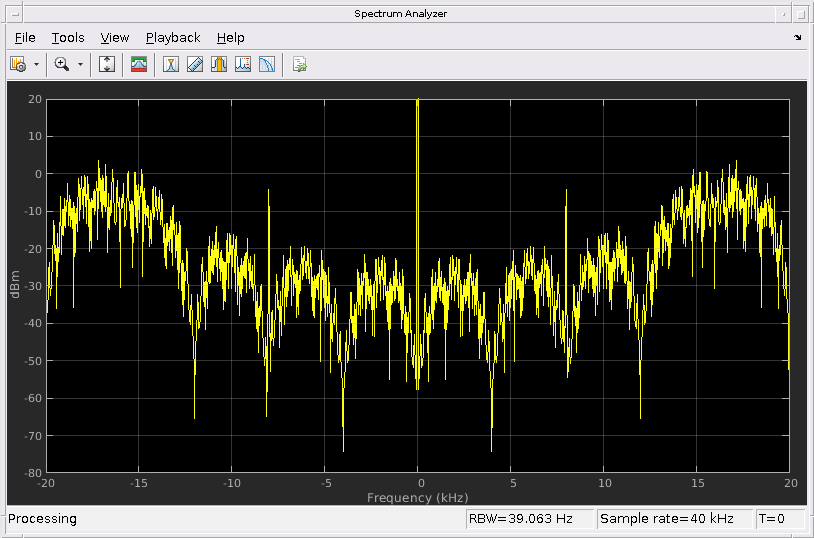Click the Distortion Measurements toolbar icon
The width and height of the screenshot is (814, 538).
(x=243, y=65)
